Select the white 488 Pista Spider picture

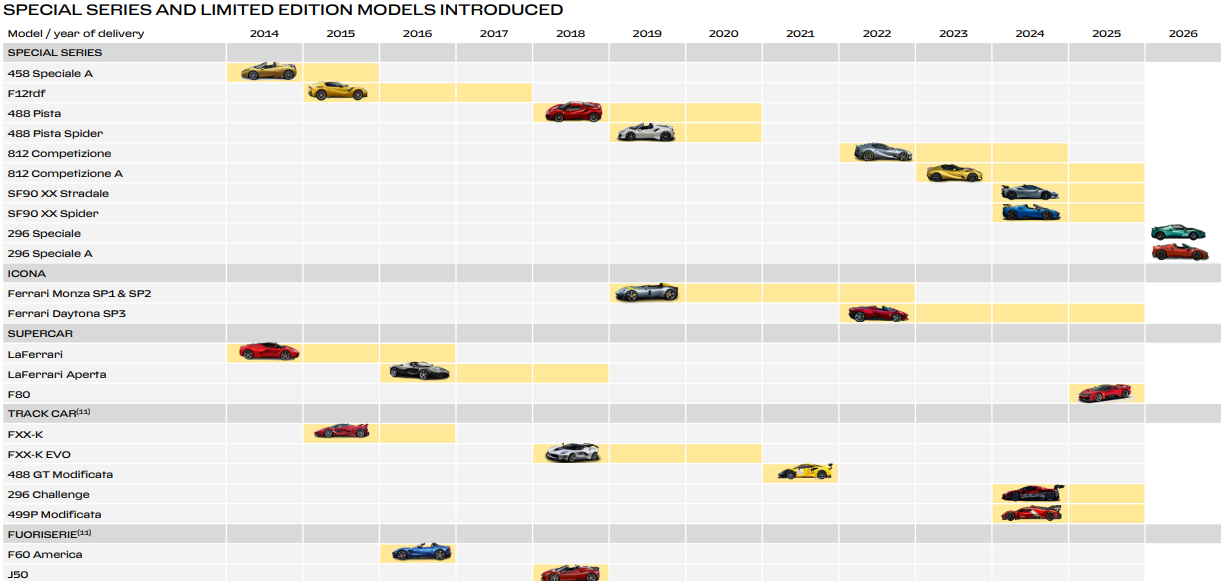tap(646, 132)
